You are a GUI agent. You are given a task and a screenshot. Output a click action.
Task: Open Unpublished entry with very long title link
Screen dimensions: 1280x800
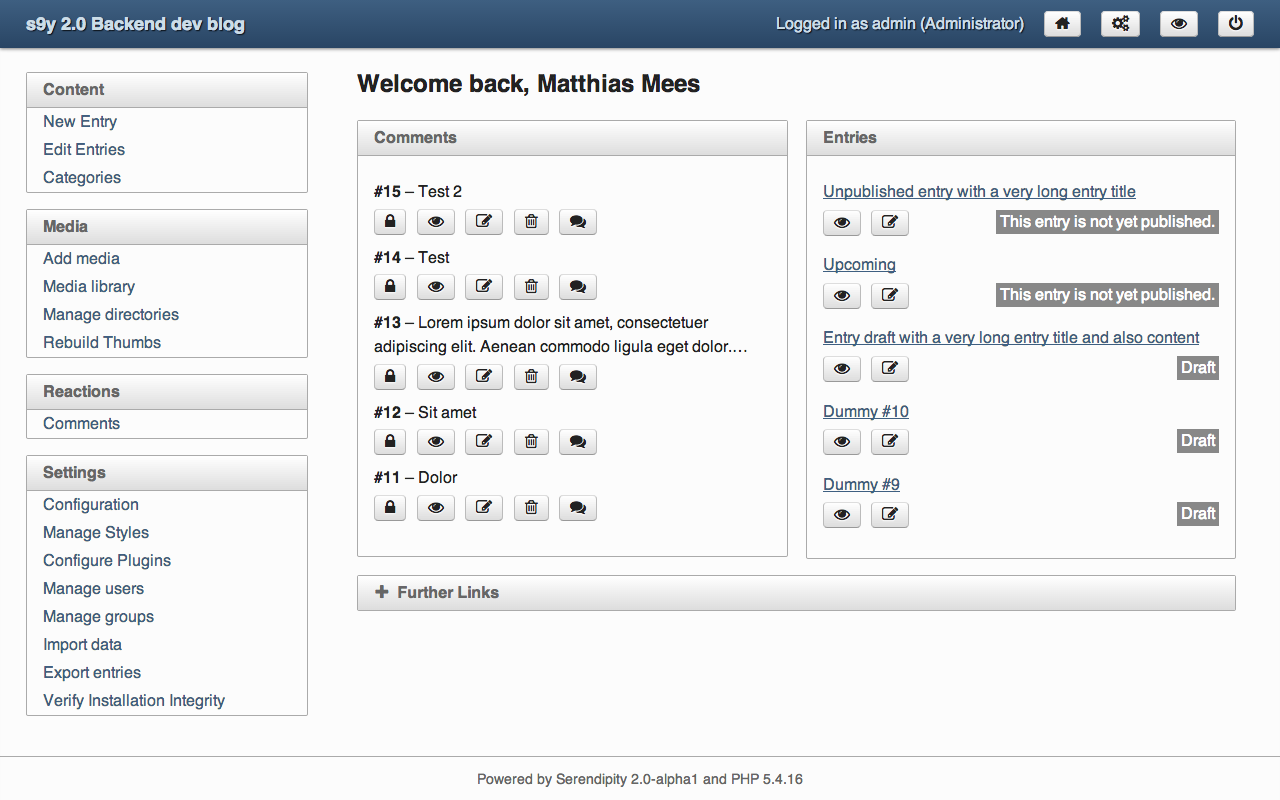979,191
